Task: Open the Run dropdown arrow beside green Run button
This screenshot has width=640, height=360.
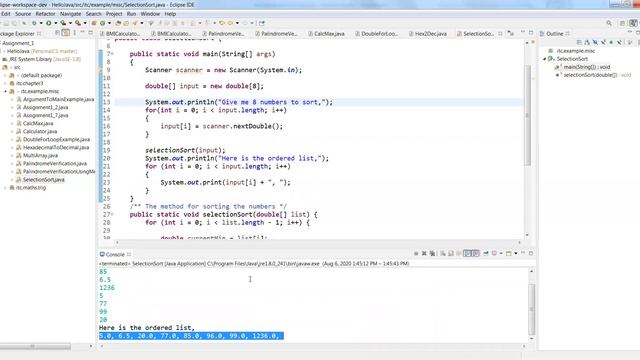Action: [x=56, y=23]
